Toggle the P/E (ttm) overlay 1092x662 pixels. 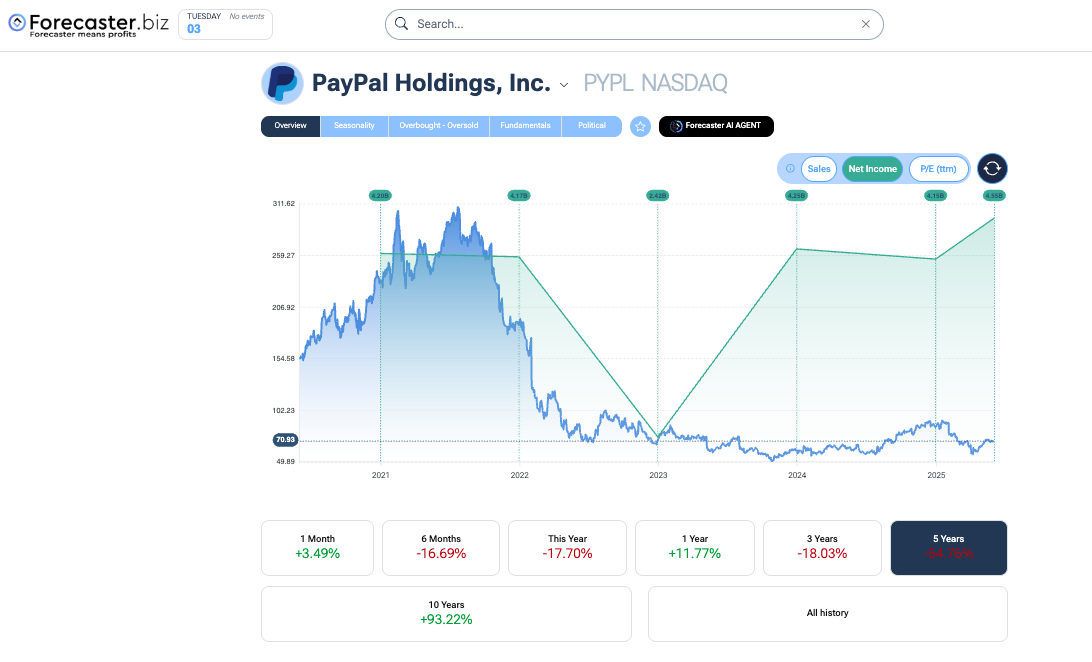[938, 169]
